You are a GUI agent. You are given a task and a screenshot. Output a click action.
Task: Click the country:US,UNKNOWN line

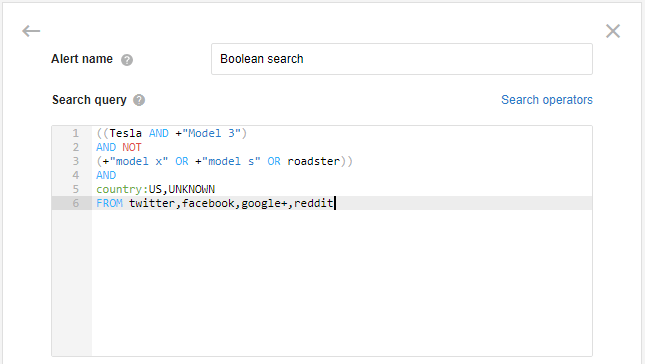coord(155,189)
